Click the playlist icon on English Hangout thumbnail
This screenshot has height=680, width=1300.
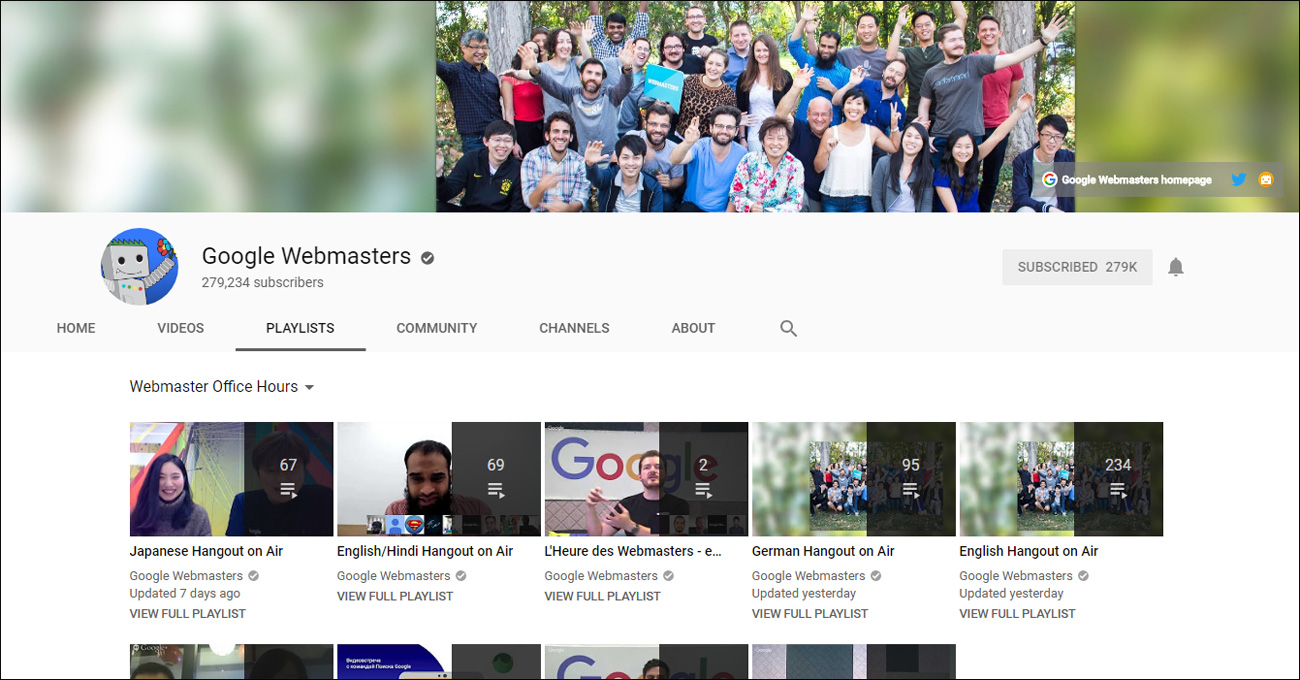click(1118, 490)
